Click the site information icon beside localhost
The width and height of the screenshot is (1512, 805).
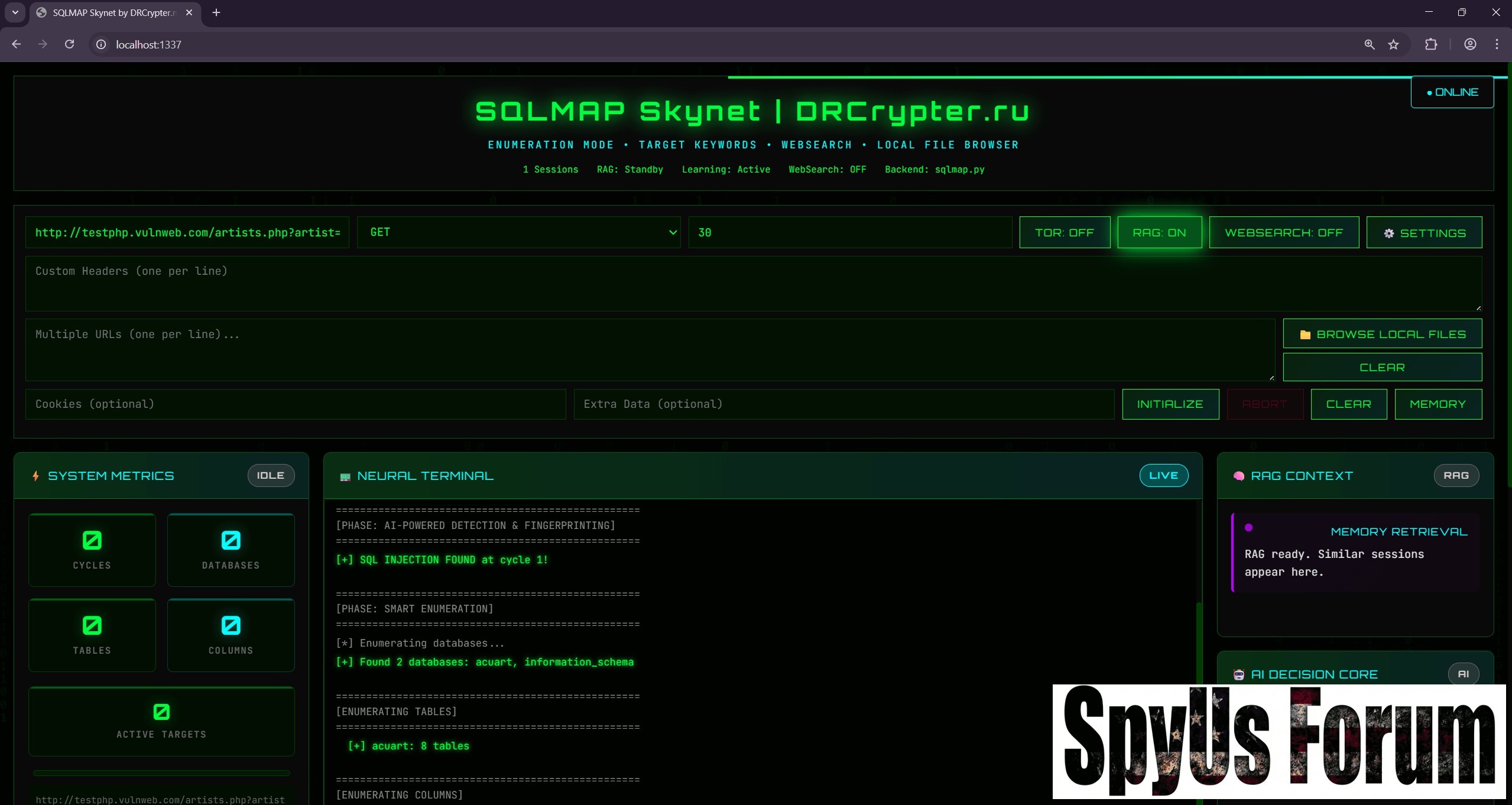pos(102,44)
